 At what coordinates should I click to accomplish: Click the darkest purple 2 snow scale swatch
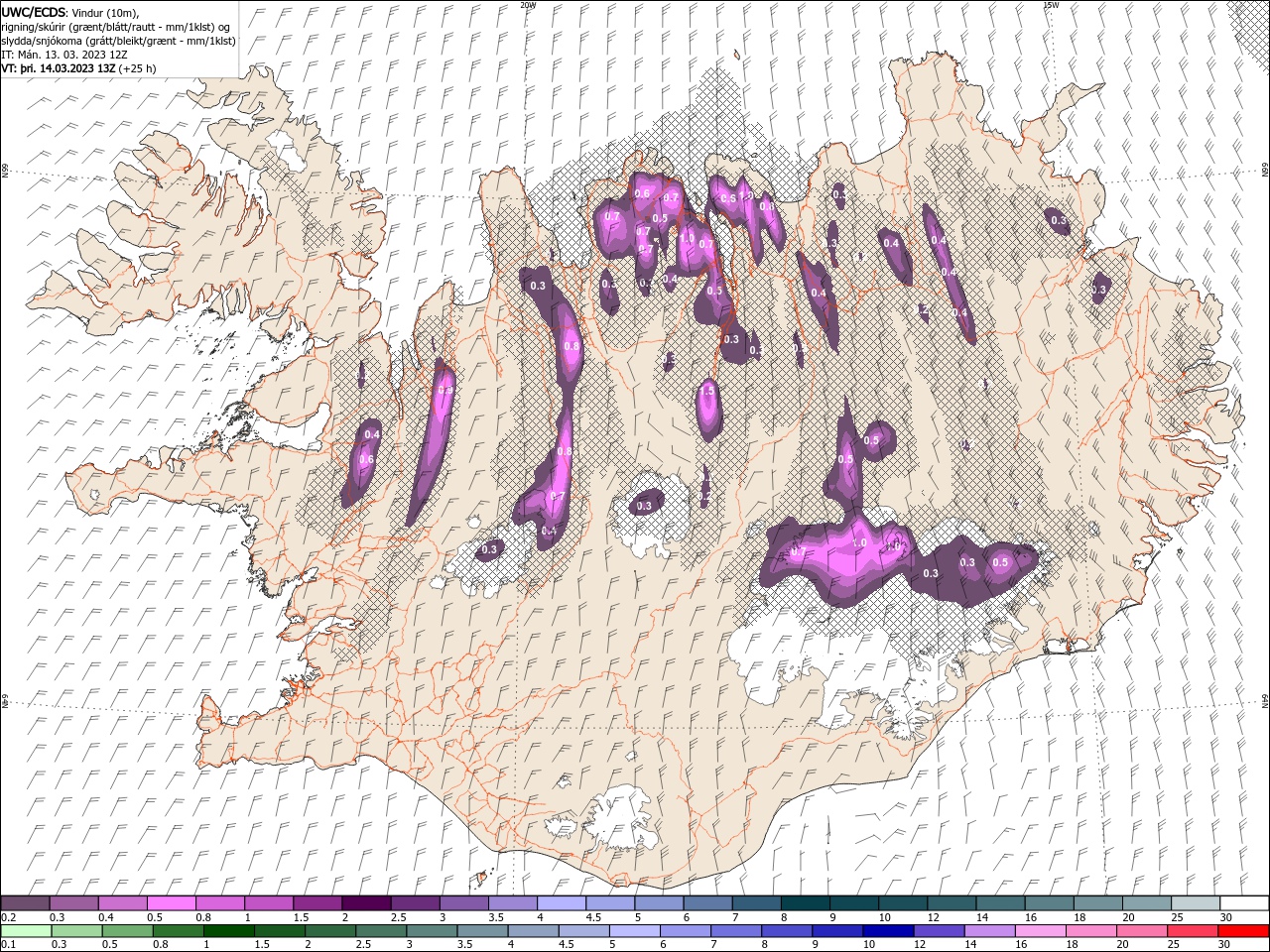366,903
